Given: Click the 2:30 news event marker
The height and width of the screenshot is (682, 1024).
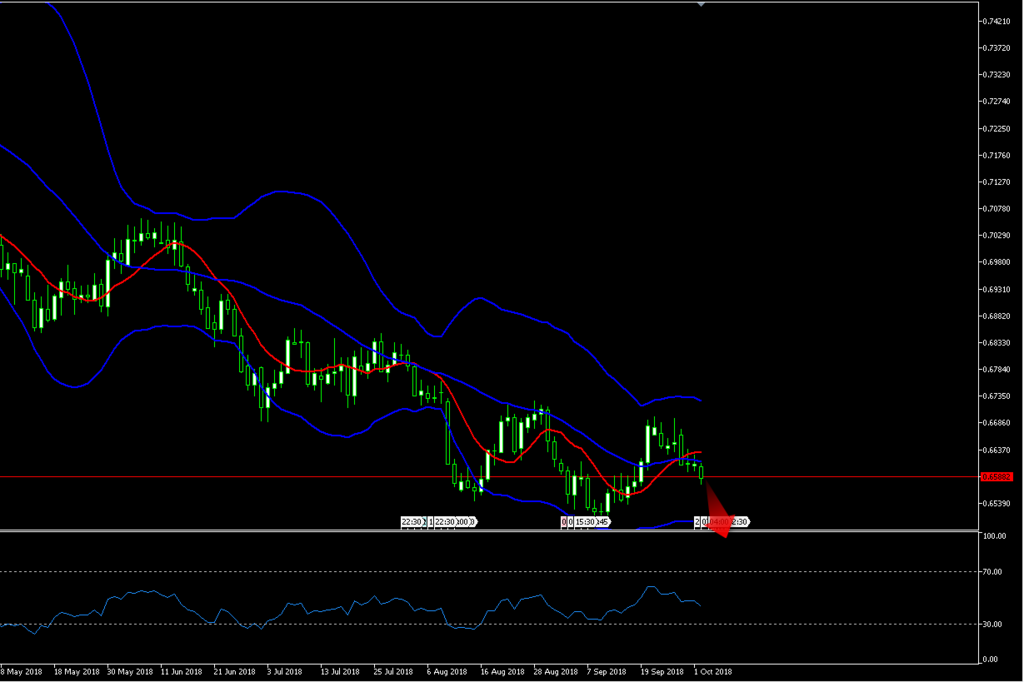Looking at the screenshot, I should tap(739, 522).
